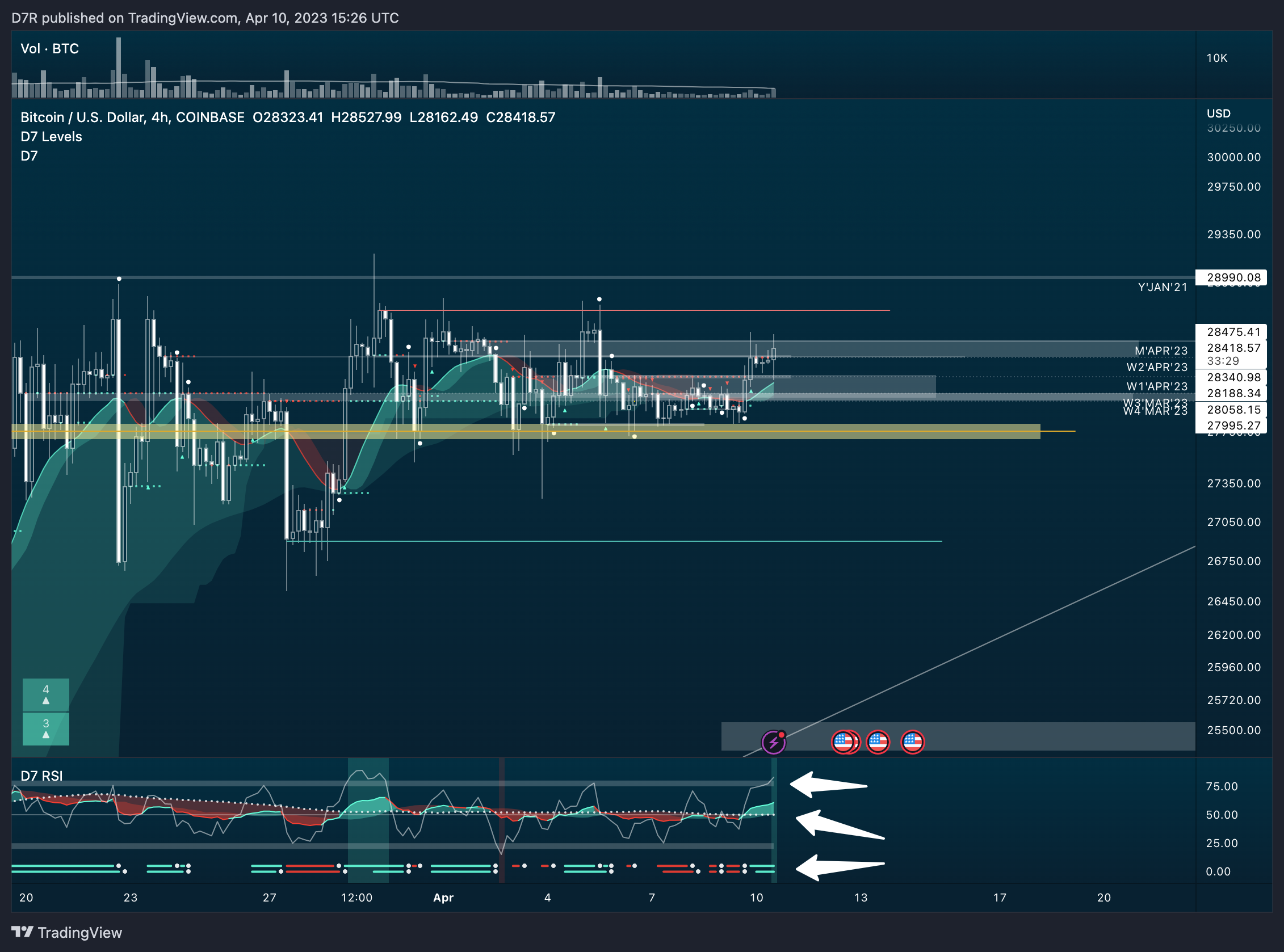The image size is (1284, 952).
Task: Click the 25500.00 price axis tick
Action: pos(1234,730)
